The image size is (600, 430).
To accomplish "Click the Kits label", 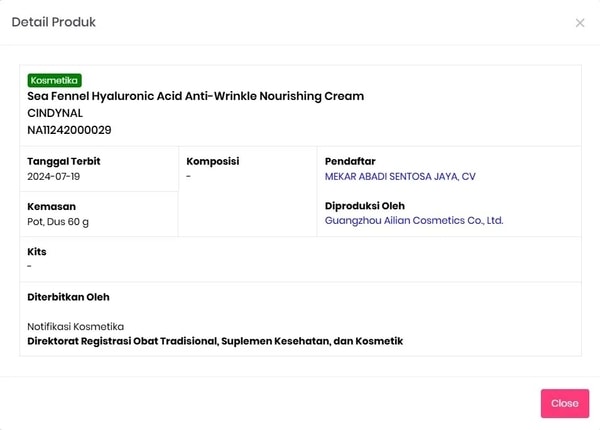I will pos(37,252).
